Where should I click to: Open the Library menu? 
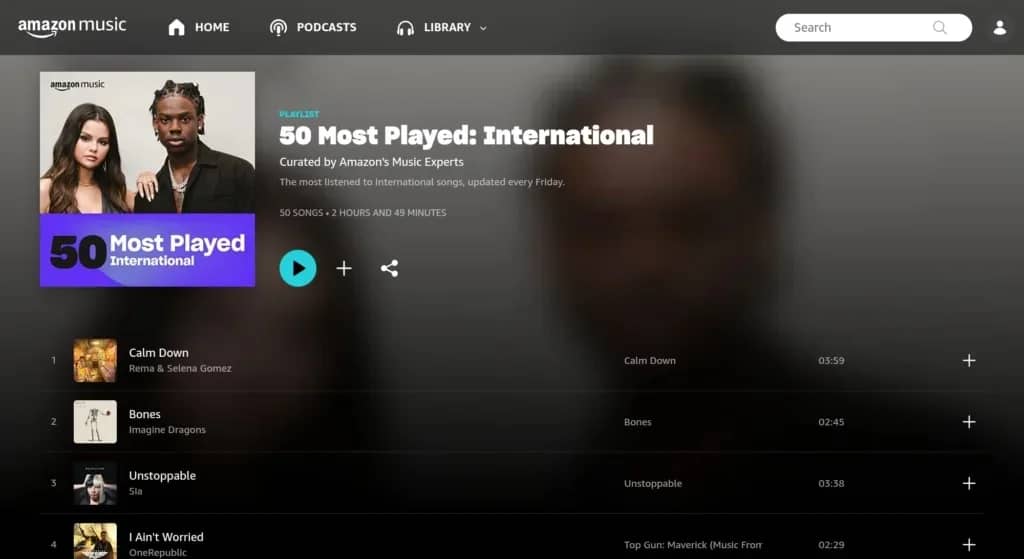(441, 27)
